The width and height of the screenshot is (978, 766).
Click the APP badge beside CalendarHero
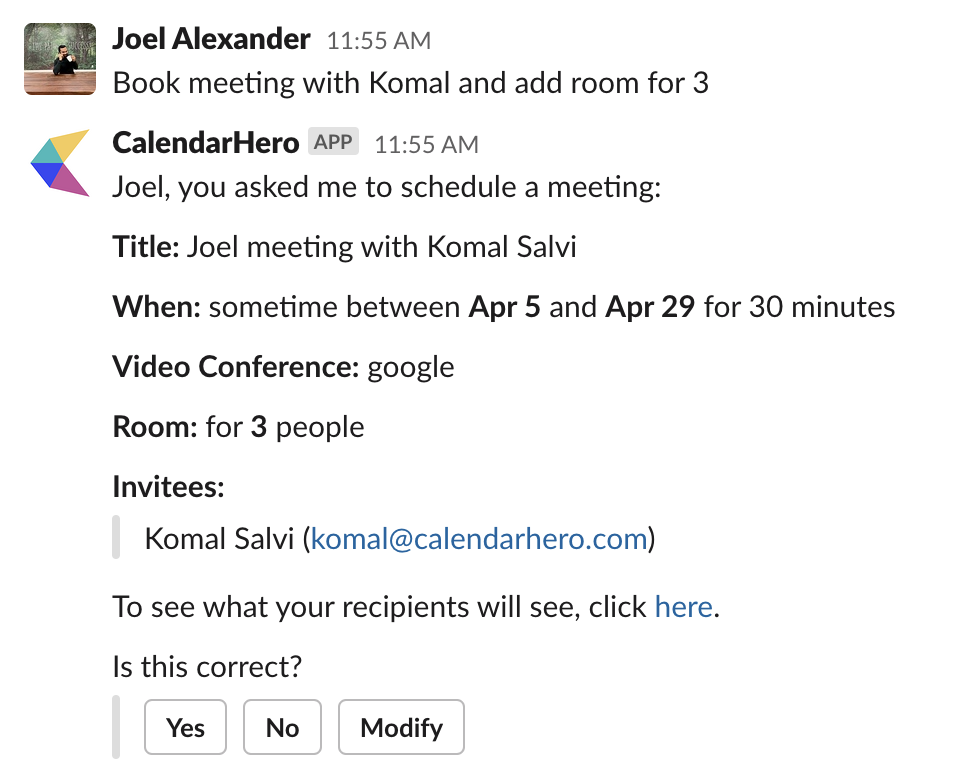333,142
